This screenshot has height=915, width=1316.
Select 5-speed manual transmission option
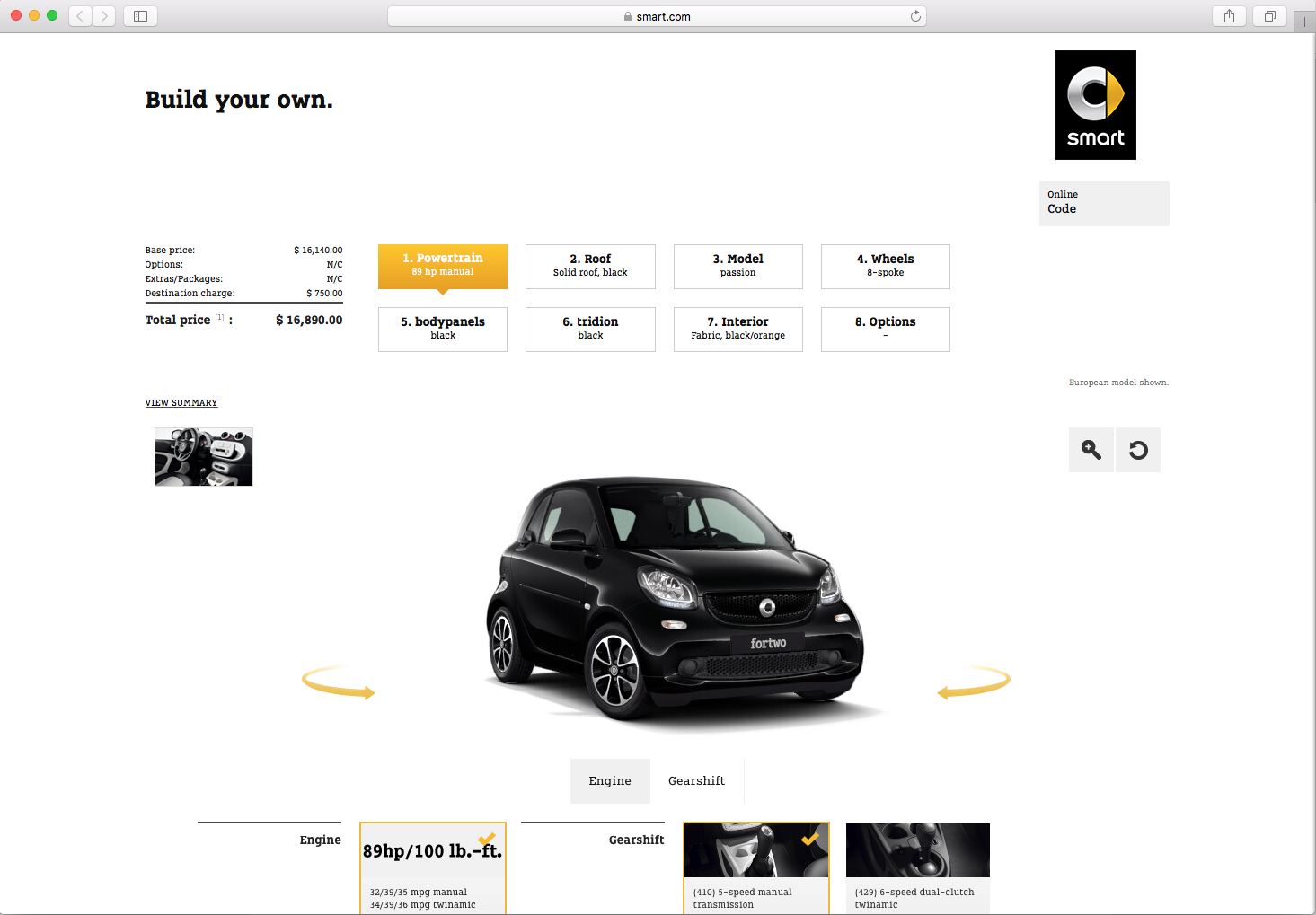pos(756,868)
